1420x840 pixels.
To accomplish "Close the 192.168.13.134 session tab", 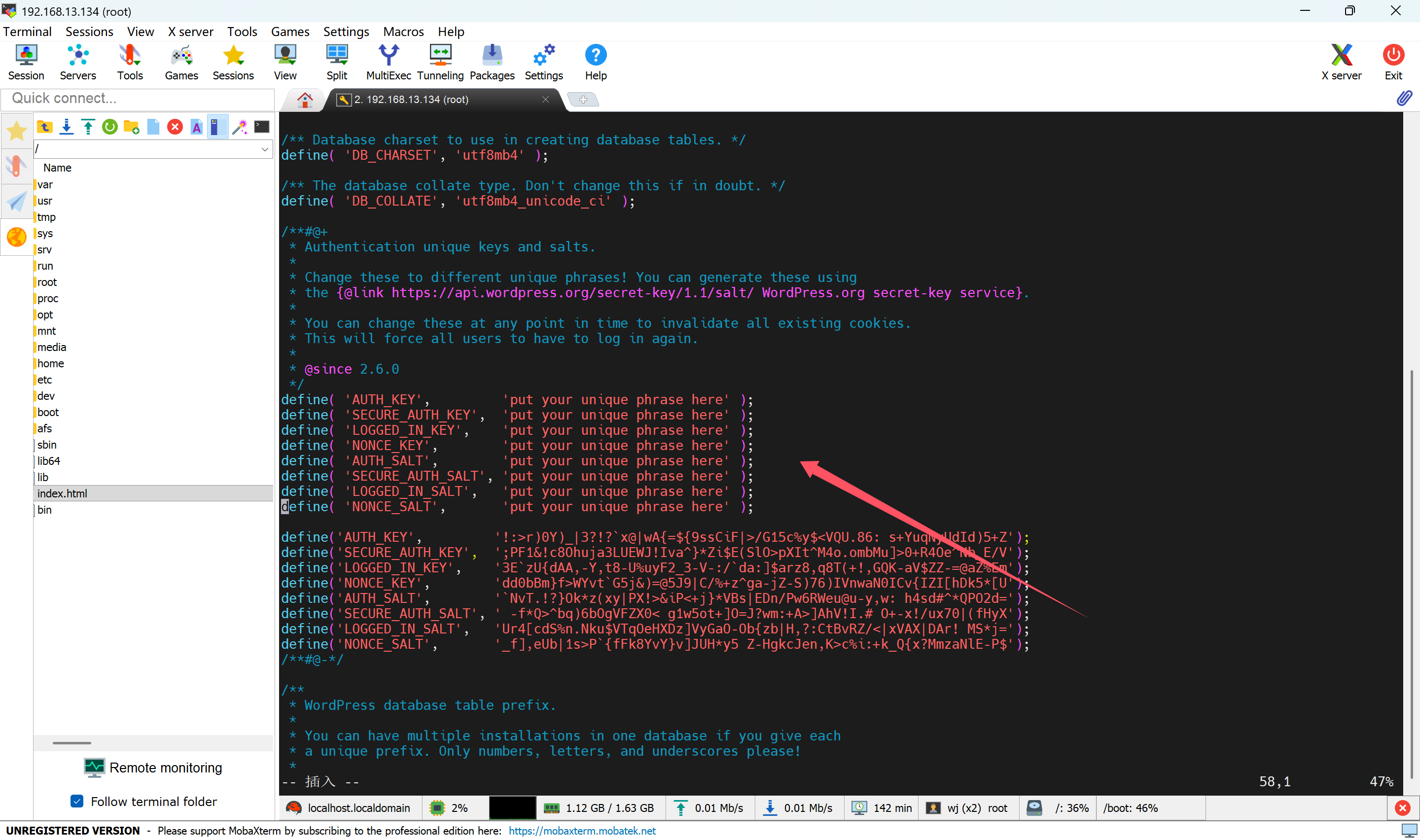I will (x=546, y=100).
